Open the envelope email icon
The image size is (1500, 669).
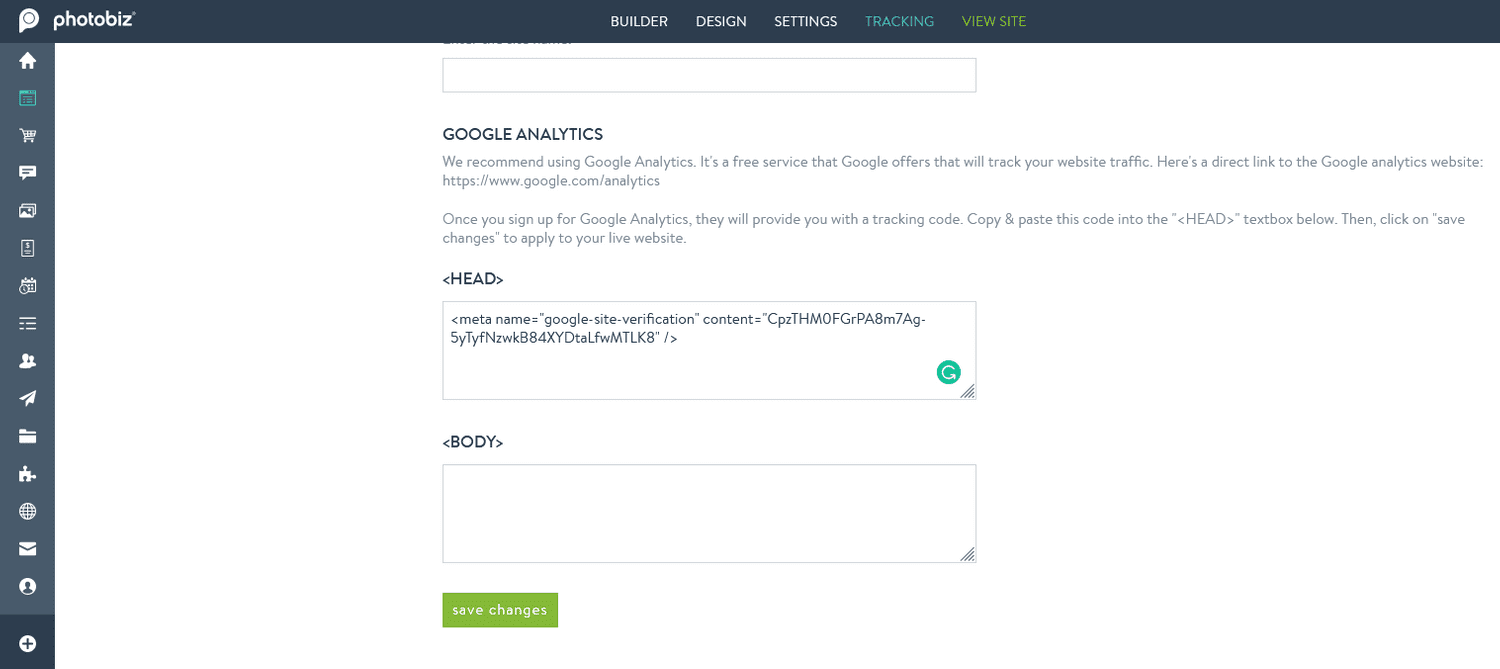point(27,547)
